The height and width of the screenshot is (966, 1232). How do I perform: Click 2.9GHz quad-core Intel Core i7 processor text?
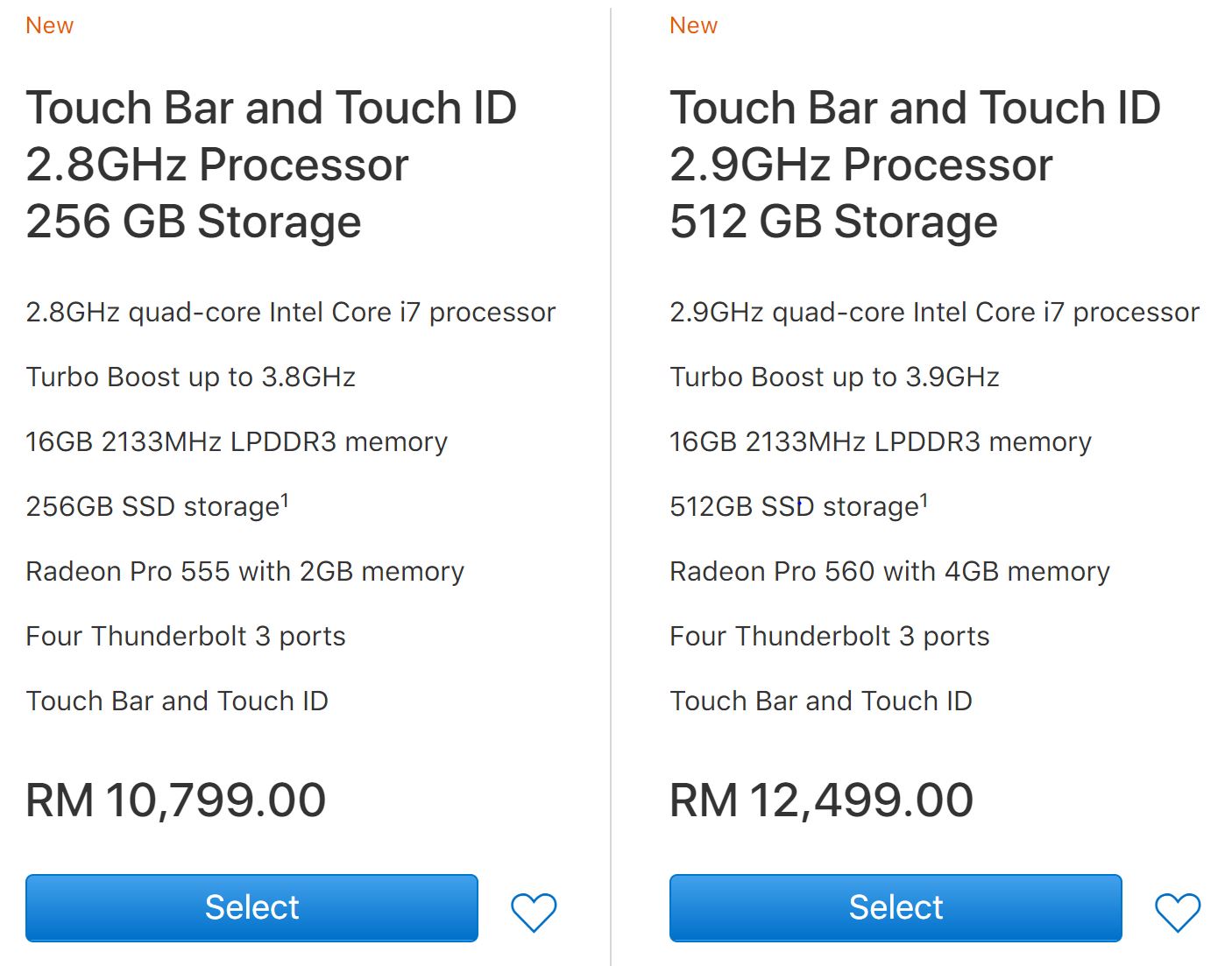pos(934,312)
